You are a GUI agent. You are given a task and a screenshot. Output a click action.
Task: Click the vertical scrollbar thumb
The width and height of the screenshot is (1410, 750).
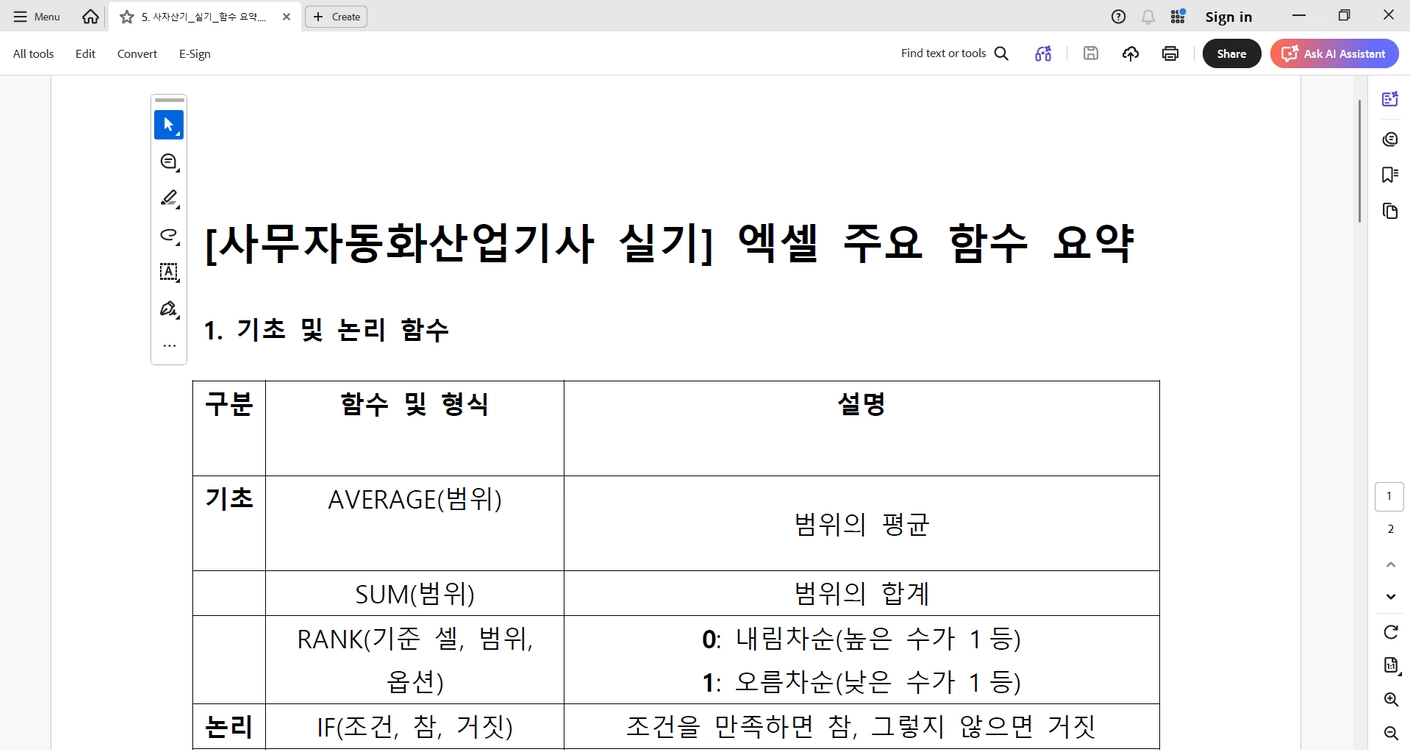point(1360,161)
